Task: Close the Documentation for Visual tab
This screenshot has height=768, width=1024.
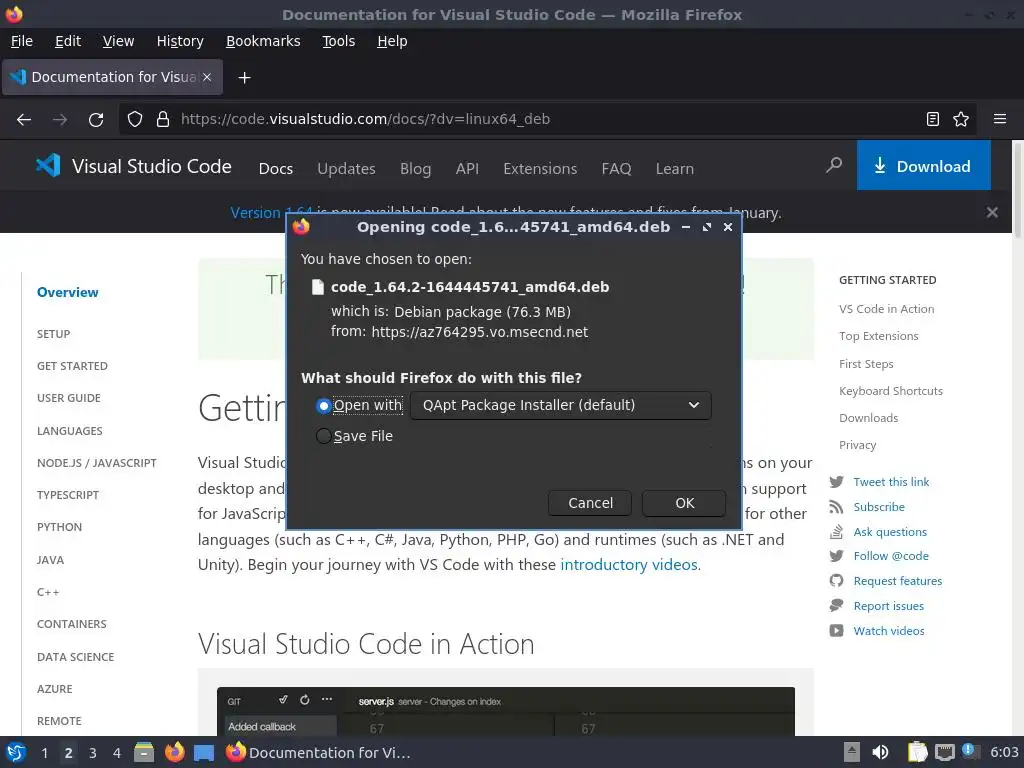Action: tap(207, 77)
